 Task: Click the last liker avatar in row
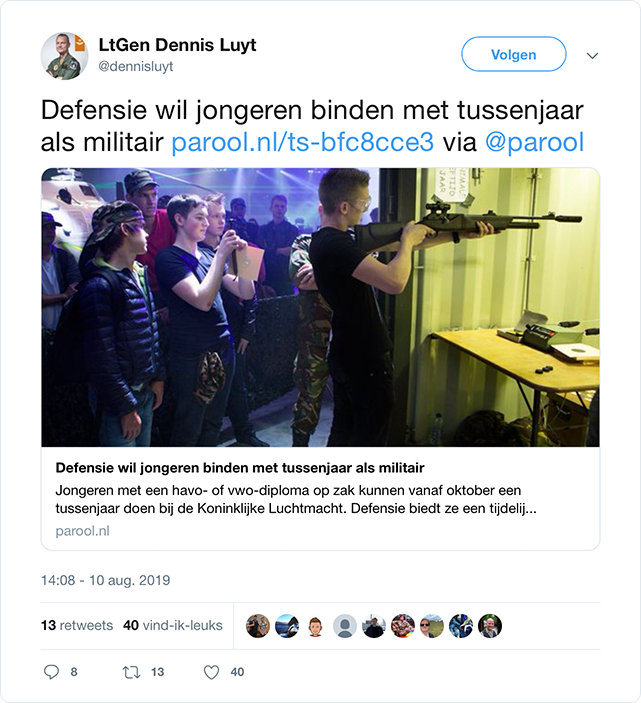pos(490,626)
